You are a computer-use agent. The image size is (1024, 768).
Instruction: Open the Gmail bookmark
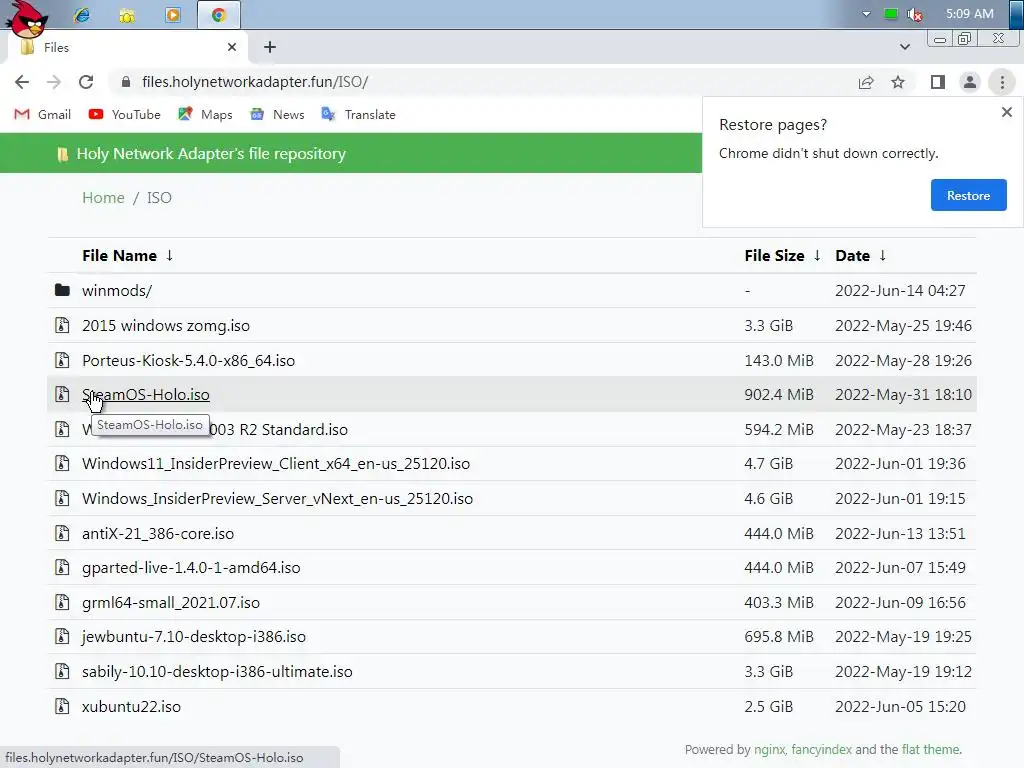click(42, 114)
